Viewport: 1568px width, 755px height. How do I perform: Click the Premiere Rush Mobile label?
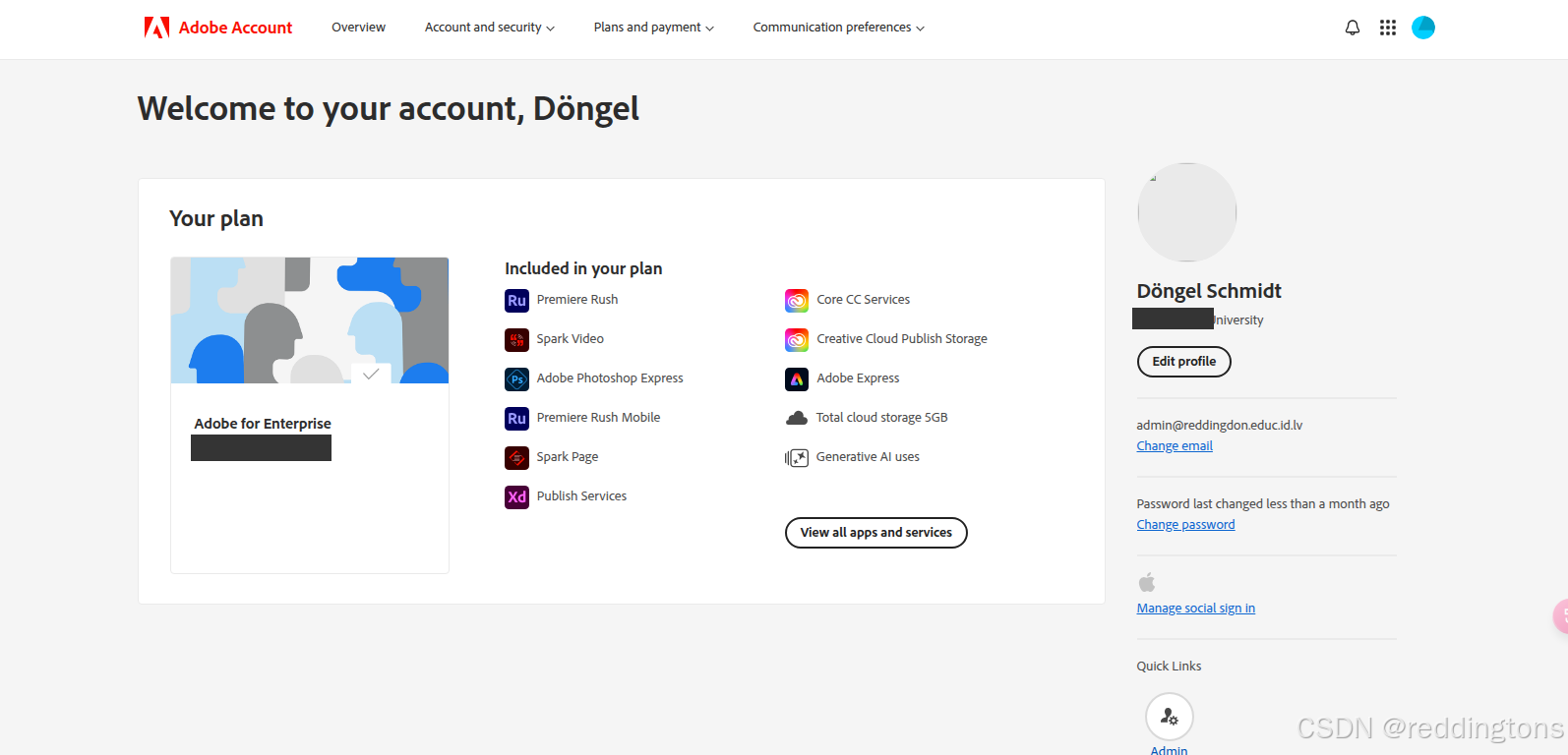pos(598,418)
